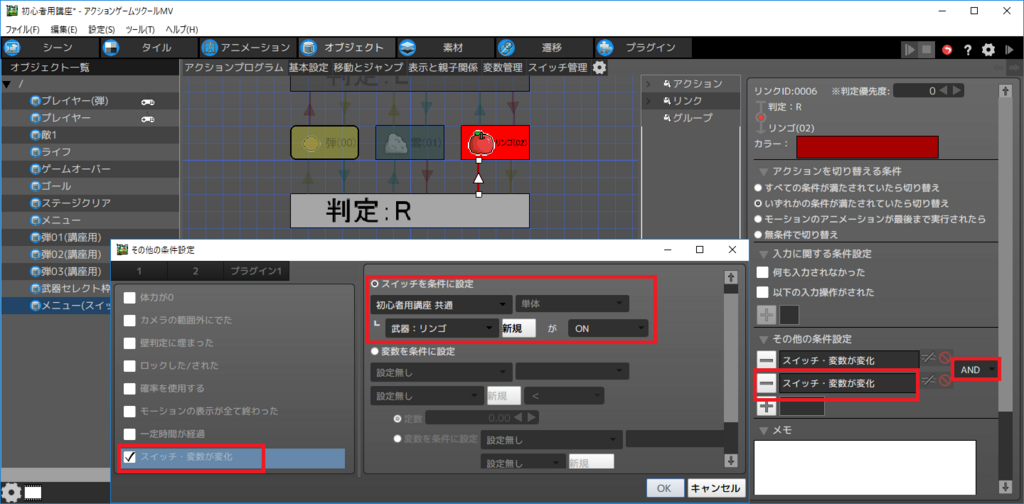The image size is (1024, 504).
Task: Select the 変数を条件に設定 radio button
Action: point(374,351)
